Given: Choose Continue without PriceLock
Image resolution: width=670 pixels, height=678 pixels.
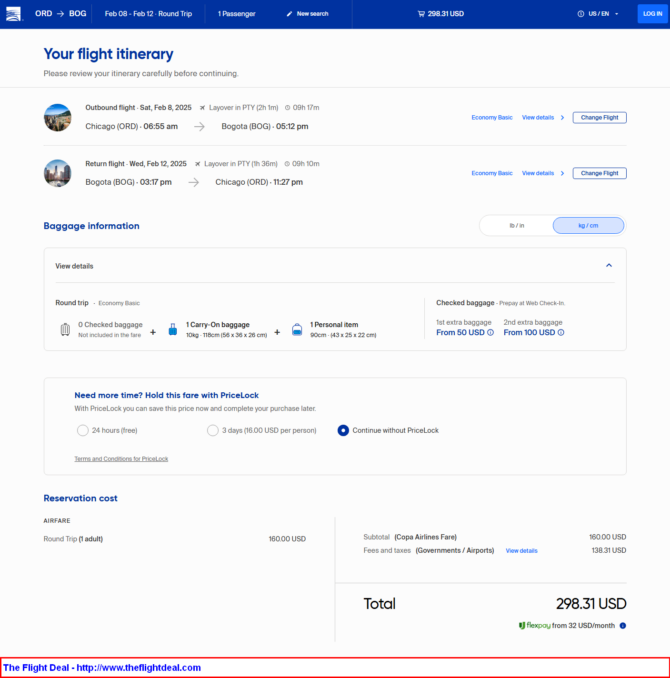Looking at the screenshot, I should [x=343, y=430].
